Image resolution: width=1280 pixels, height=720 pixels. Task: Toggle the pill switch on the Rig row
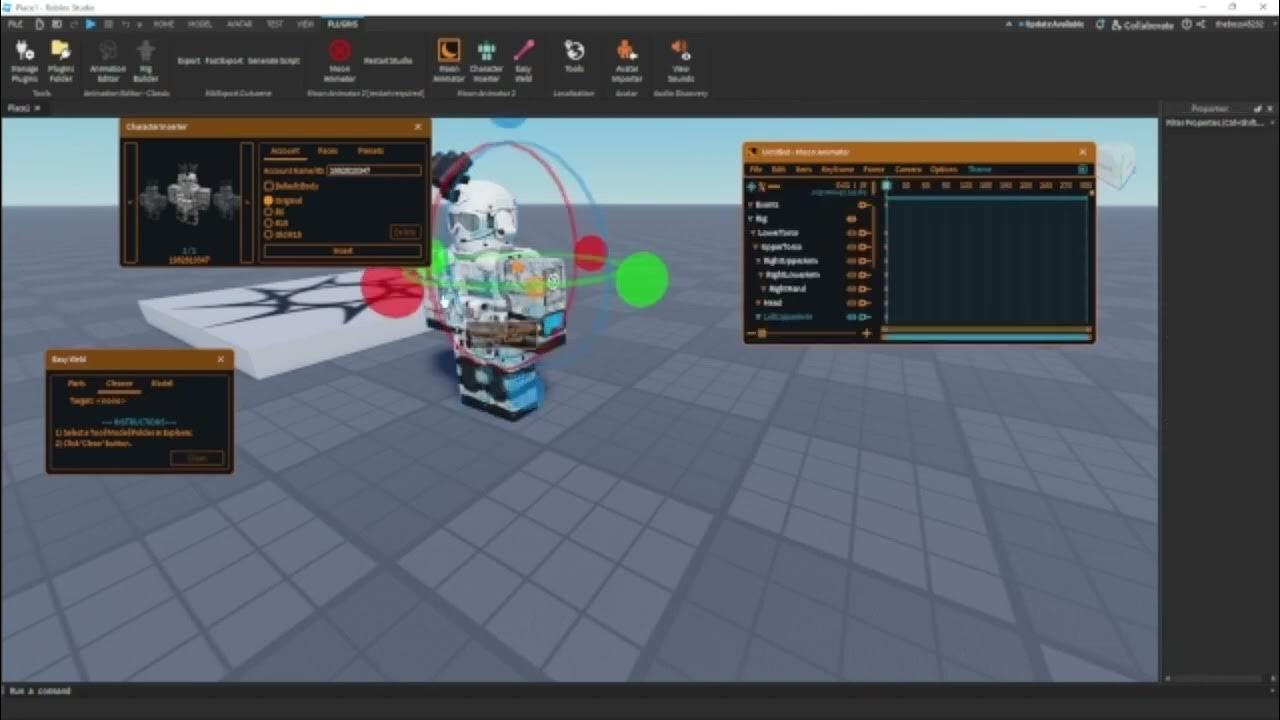tap(852, 218)
